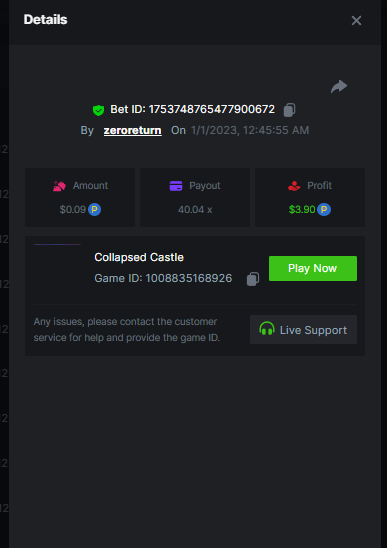Click the 40.04 x payout value
This screenshot has width=387, height=548.
195,210
